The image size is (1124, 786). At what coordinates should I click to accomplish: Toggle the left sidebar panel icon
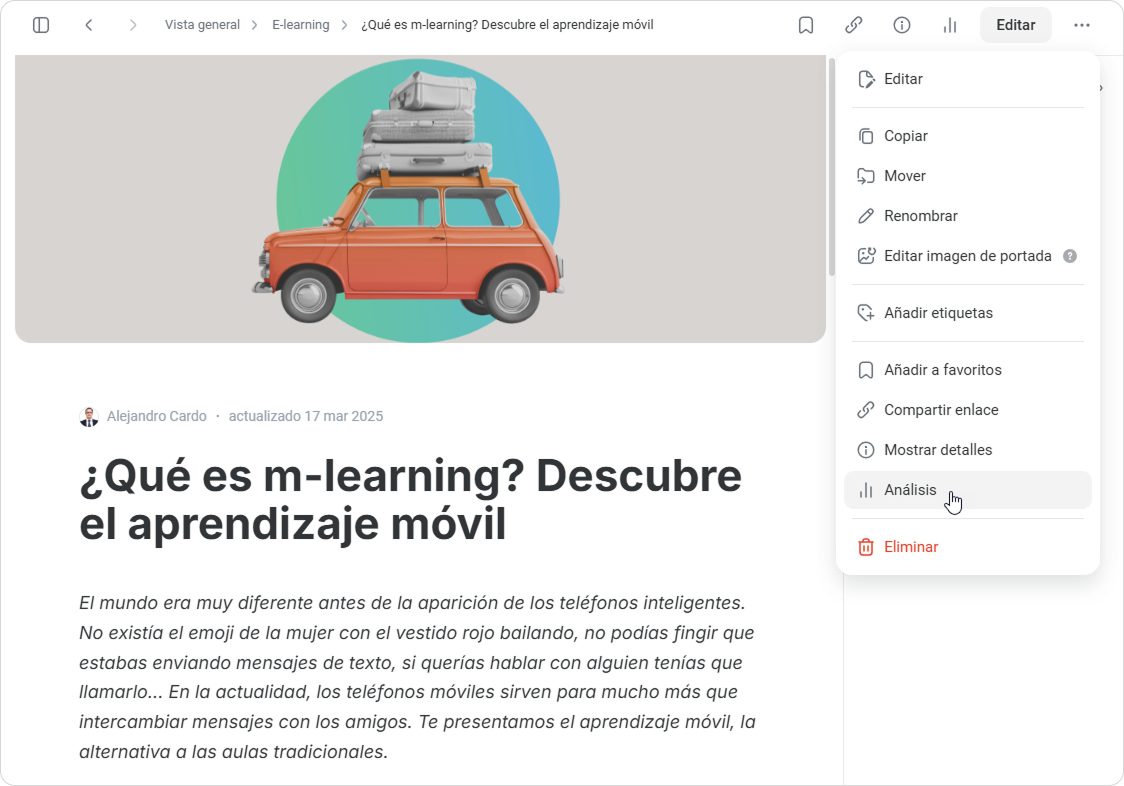click(41, 25)
